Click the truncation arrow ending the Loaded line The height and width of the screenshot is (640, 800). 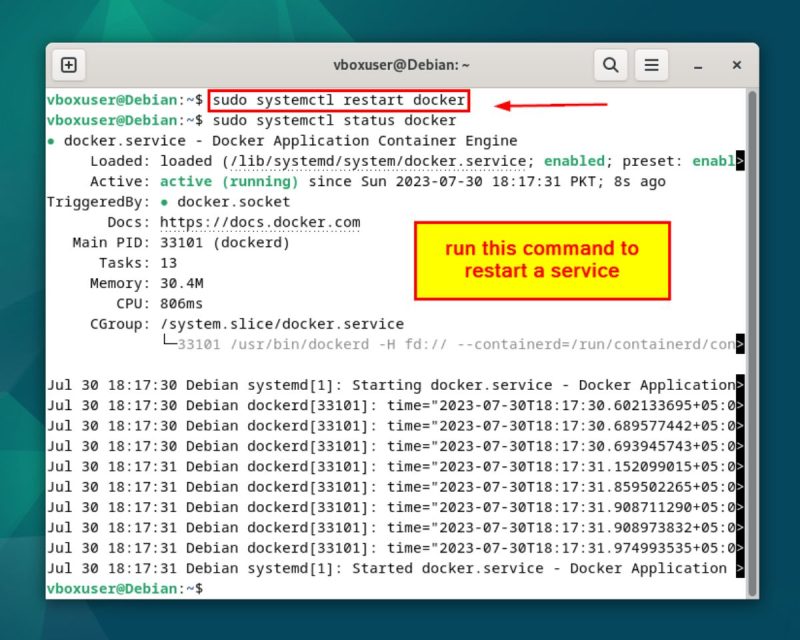pos(742,161)
